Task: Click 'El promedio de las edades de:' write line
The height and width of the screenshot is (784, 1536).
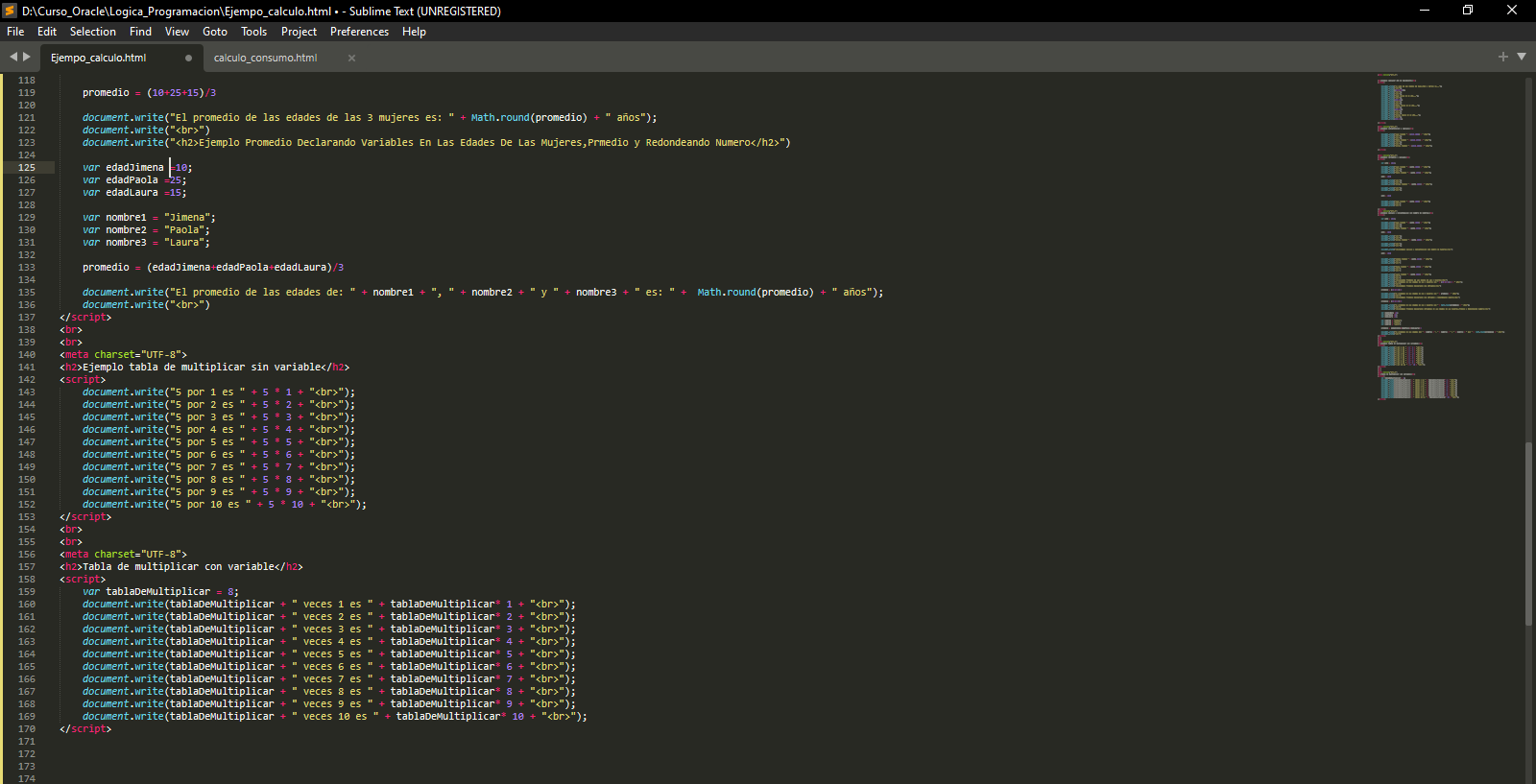Action: tap(483, 292)
